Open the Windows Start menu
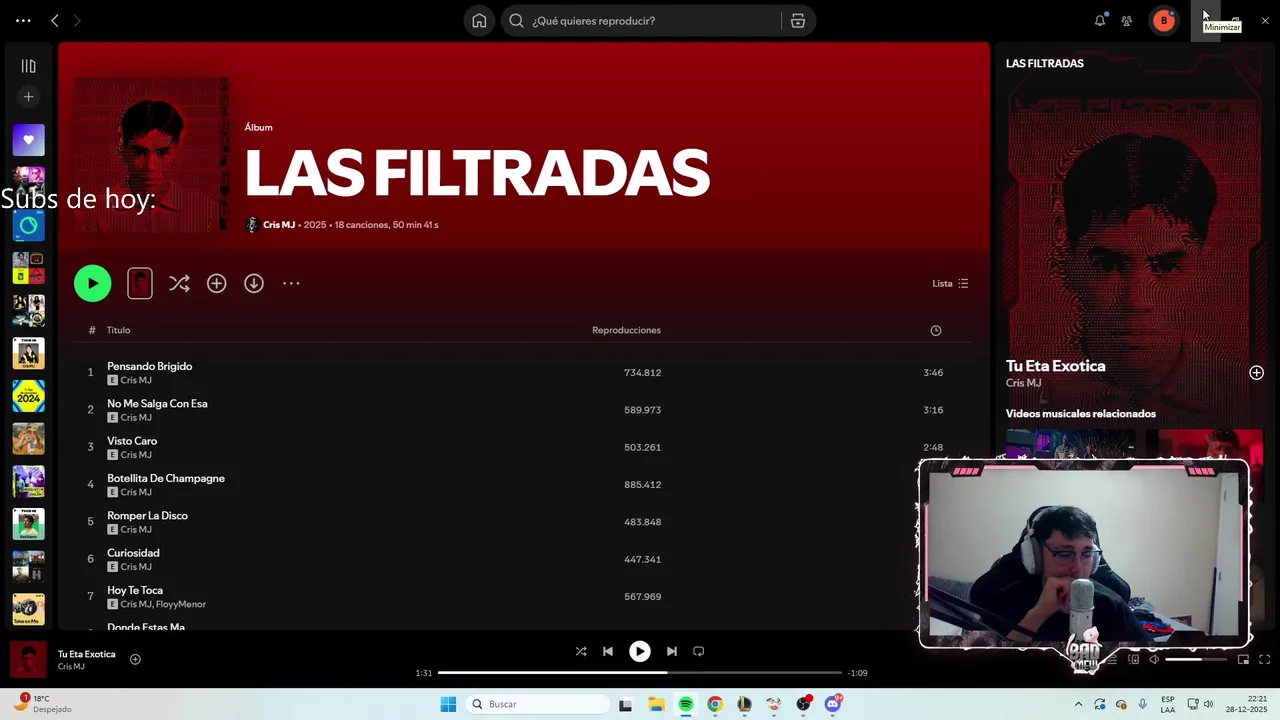This screenshot has width=1280, height=720. click(448, 704)
